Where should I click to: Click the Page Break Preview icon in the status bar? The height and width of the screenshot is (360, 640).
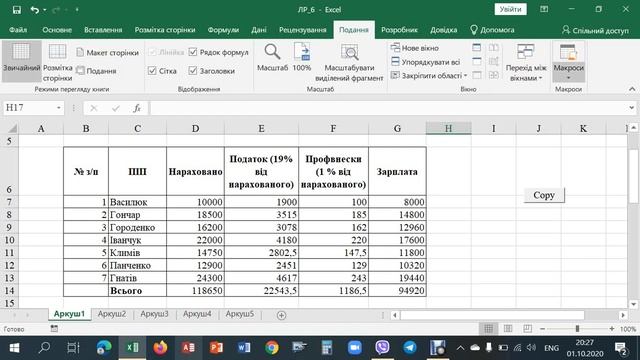click(527, 329)
